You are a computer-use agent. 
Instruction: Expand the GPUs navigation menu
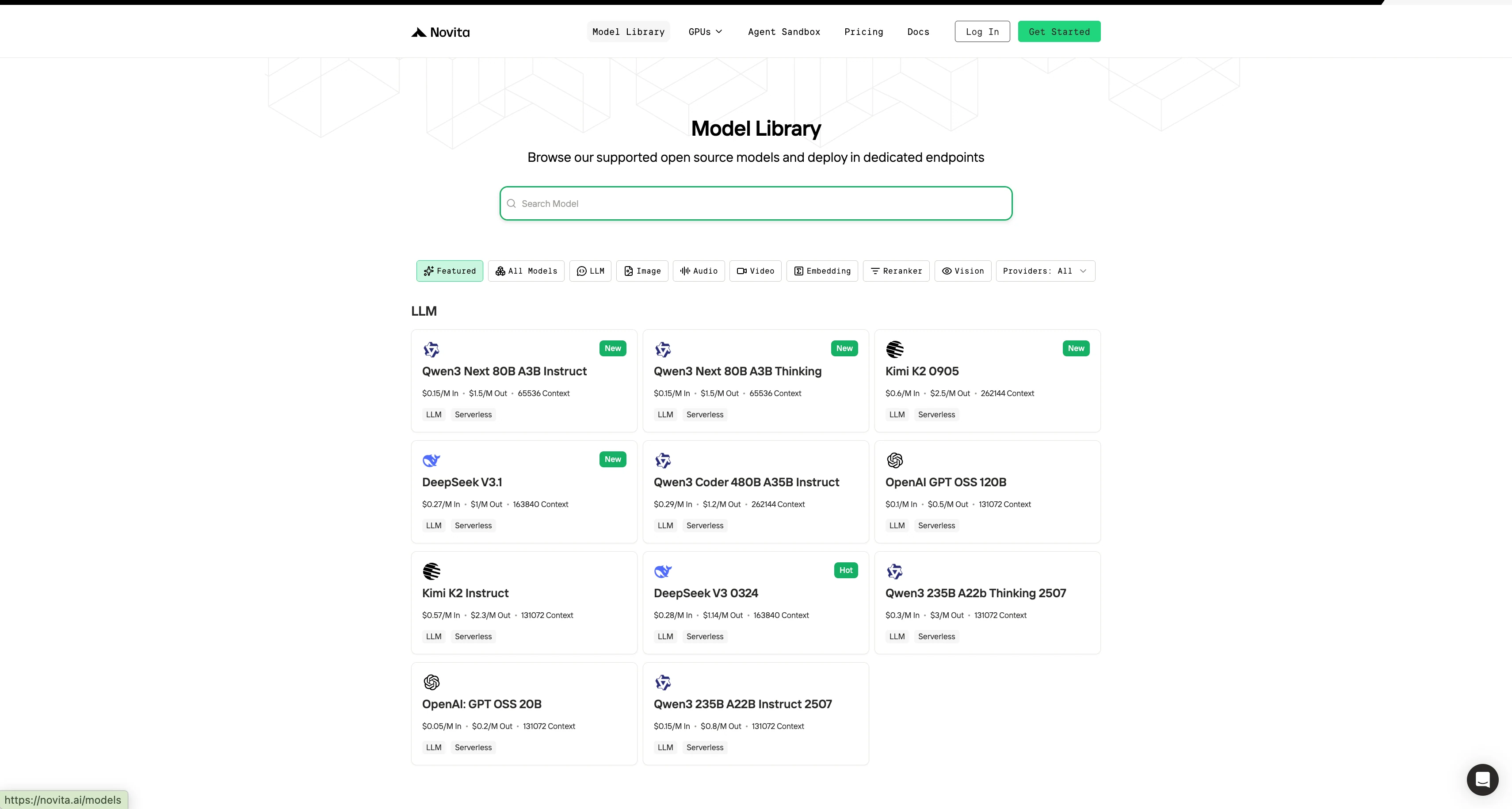coord(706,32)
